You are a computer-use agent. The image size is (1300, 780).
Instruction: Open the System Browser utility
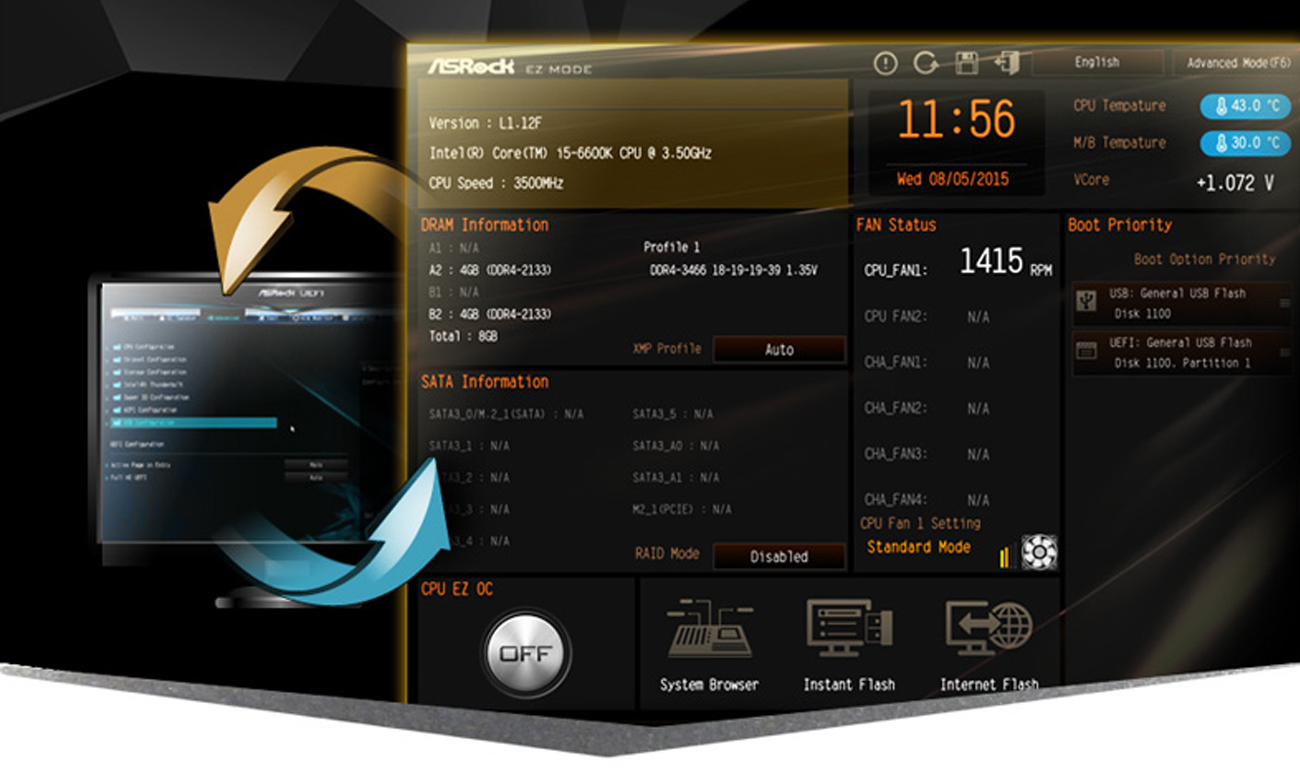(x=711, y=640)
